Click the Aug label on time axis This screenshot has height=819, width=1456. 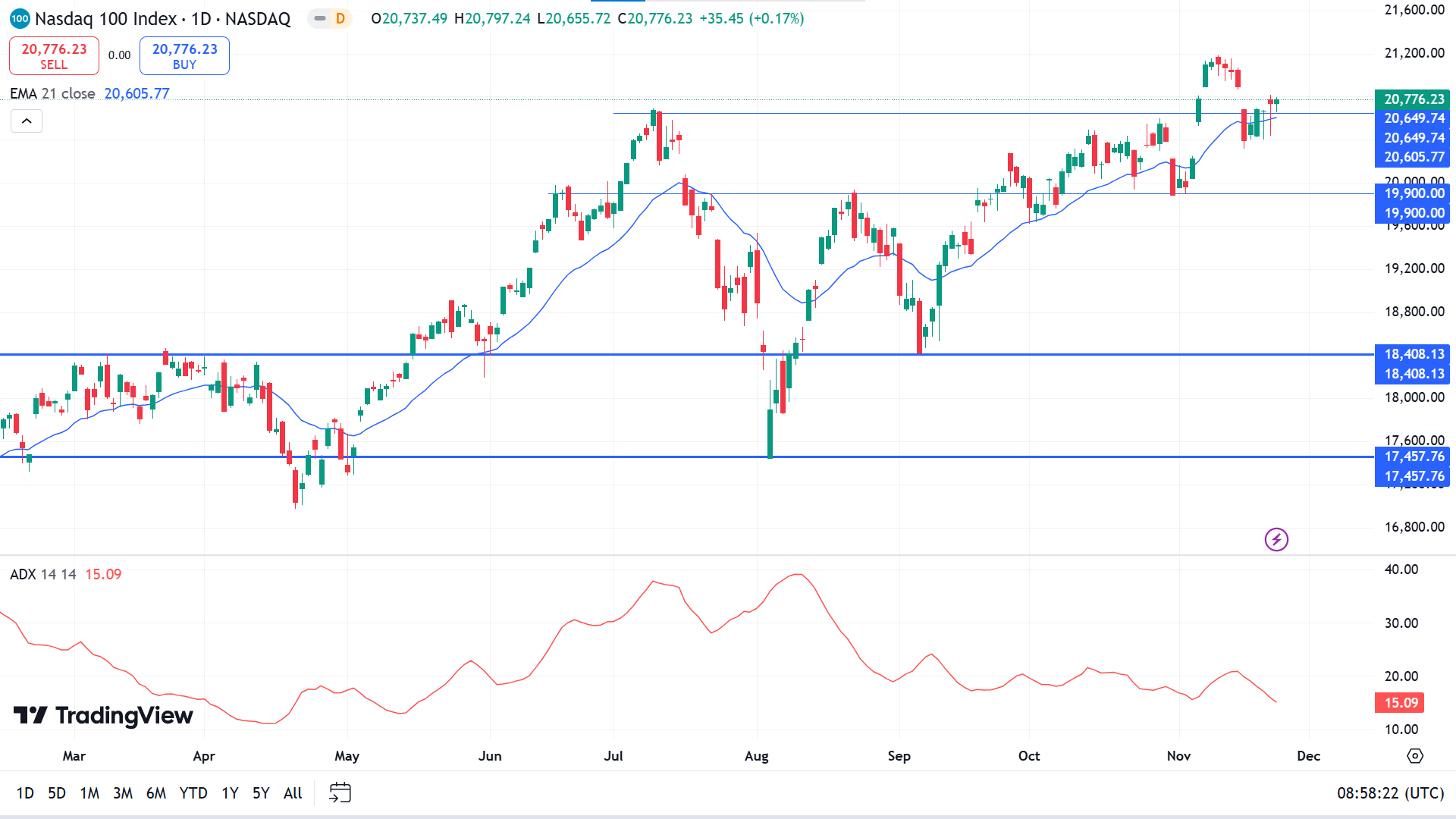click(x=757, y=755)
